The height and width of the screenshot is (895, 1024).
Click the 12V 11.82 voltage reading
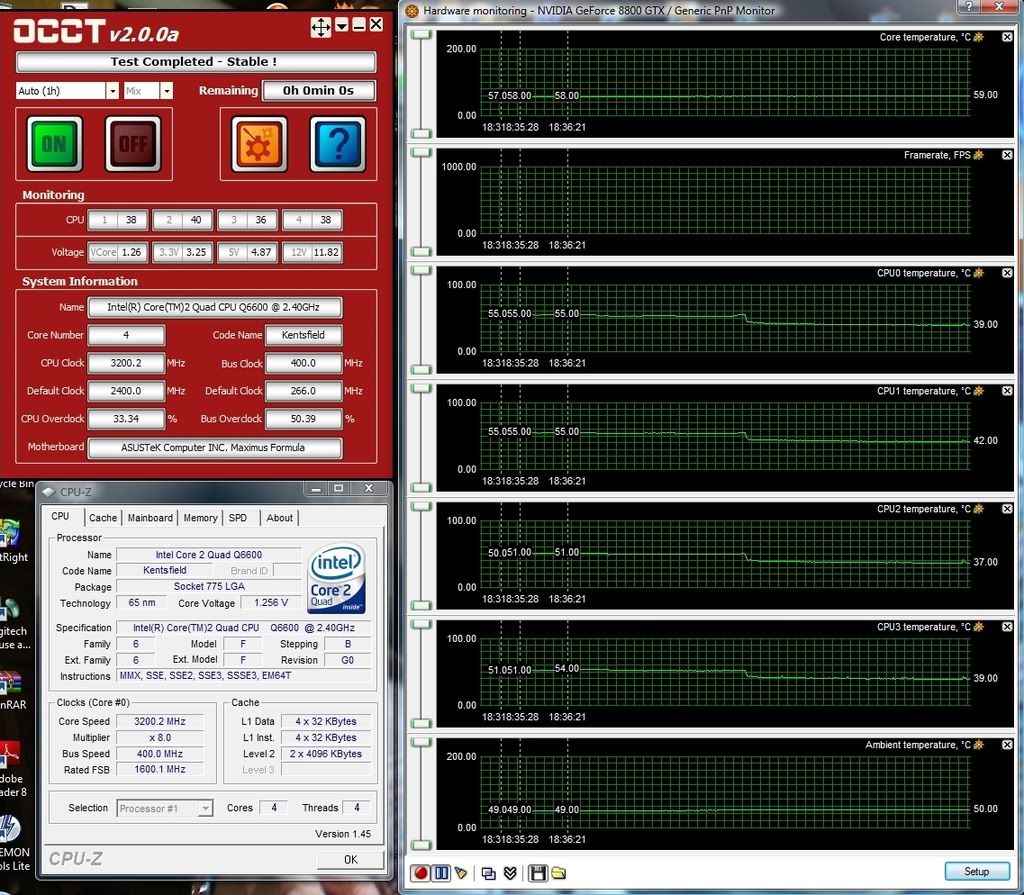point(312,252)
